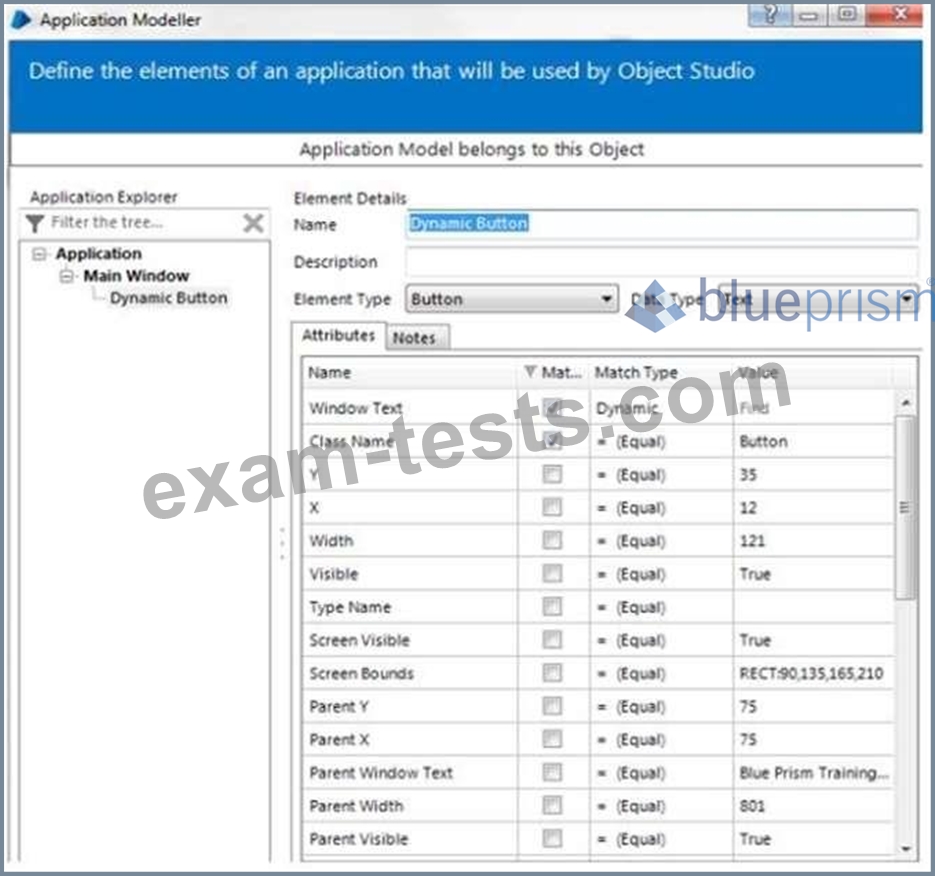The height and width of the screenshot is (876, 935).
Task: Toggle Match checkbox for Class Name
Action: pos(553,441)
